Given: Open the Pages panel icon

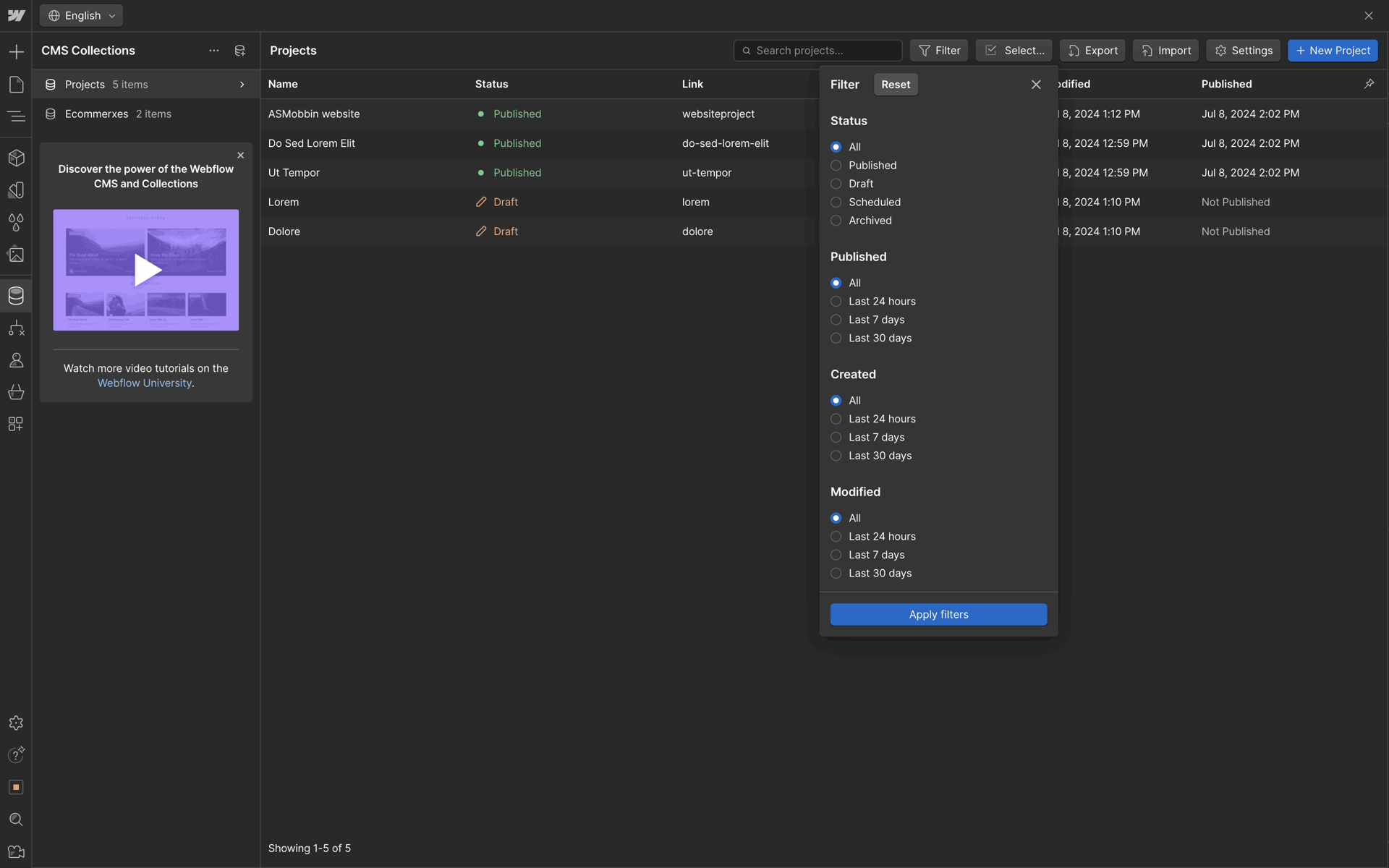Looking at the screenshot, I should point(16,84).
